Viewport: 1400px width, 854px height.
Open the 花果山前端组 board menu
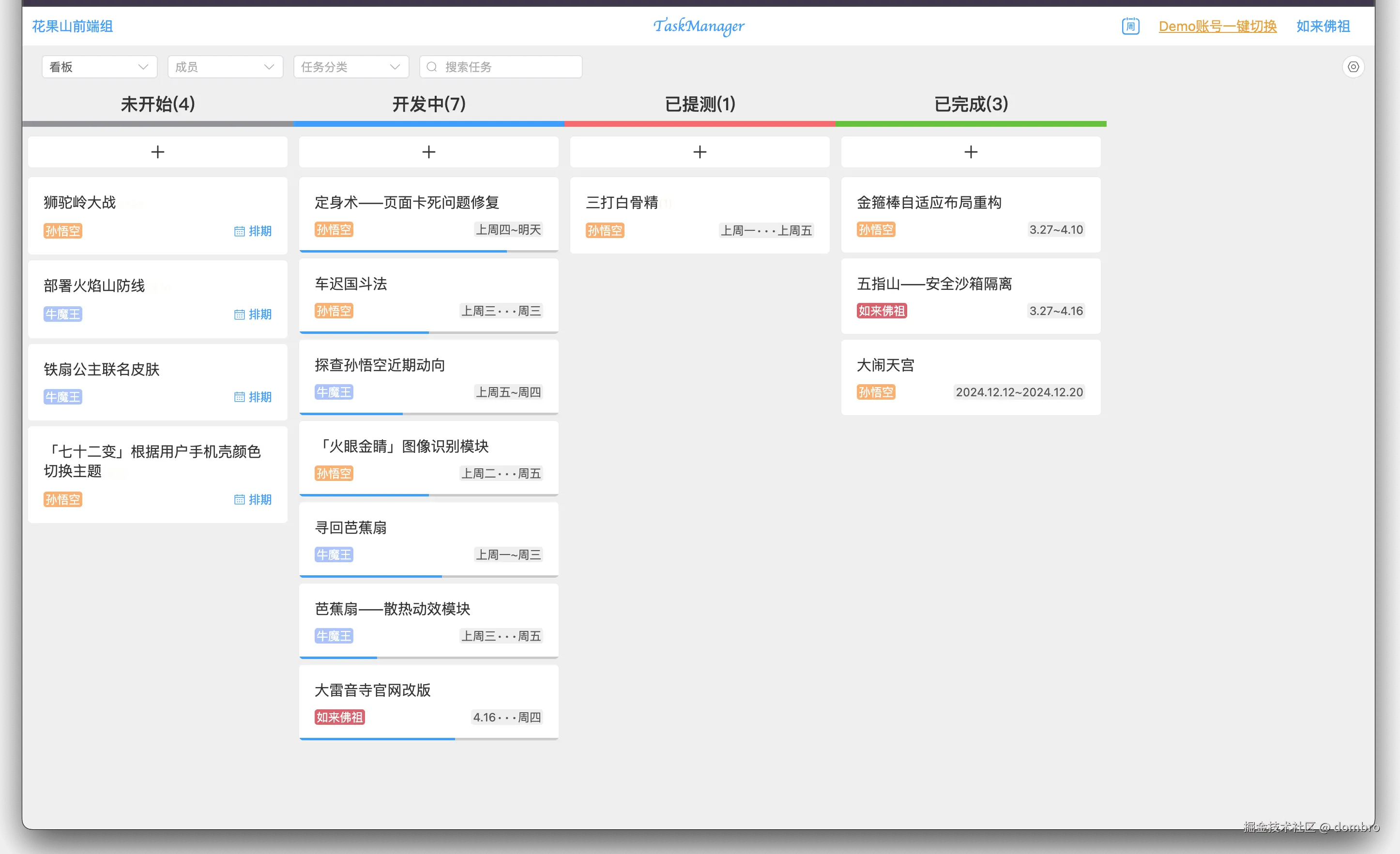(72, 26)
